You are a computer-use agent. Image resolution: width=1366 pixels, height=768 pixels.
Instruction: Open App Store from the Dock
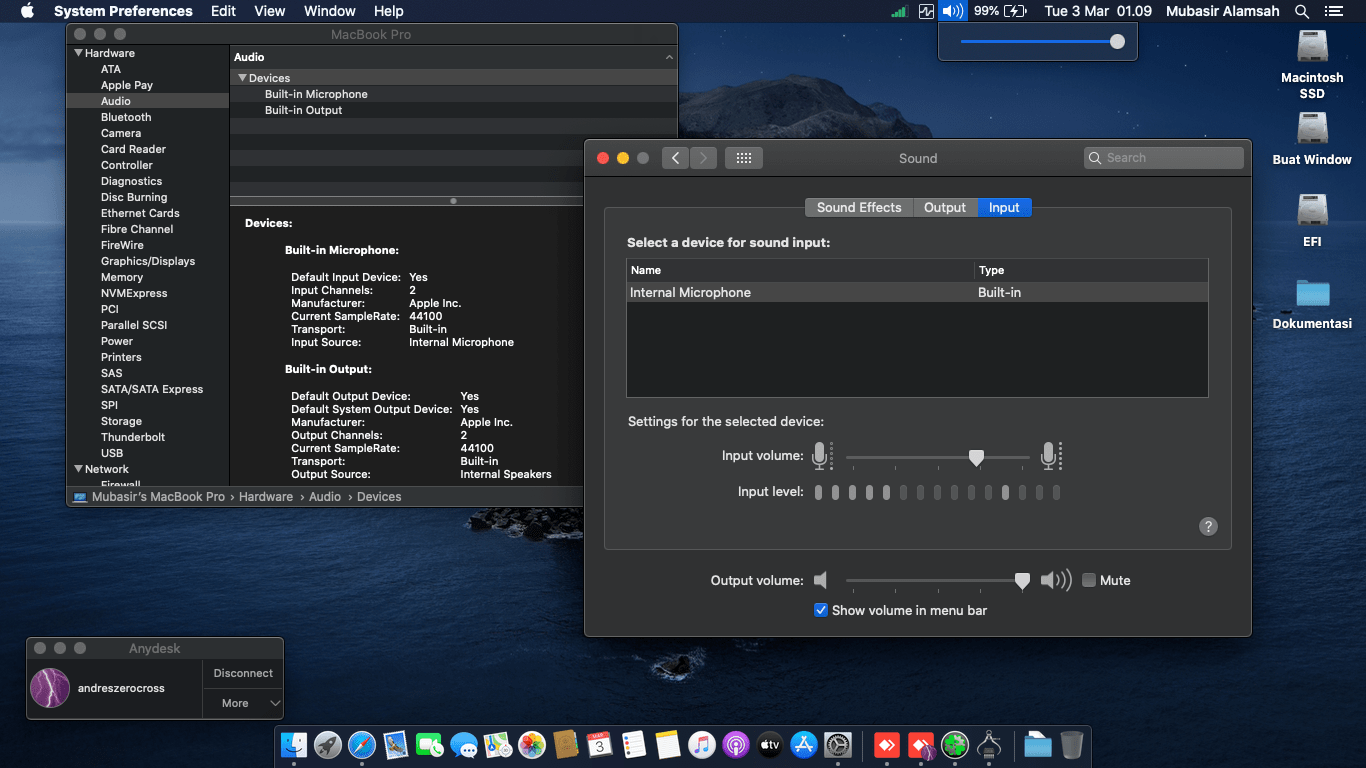click(x=804, y=745)
